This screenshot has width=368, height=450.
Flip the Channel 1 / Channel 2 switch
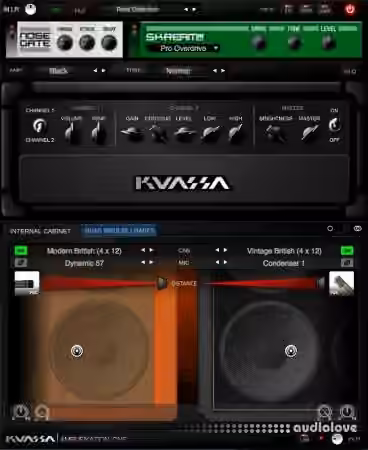(x=39, y=126)
